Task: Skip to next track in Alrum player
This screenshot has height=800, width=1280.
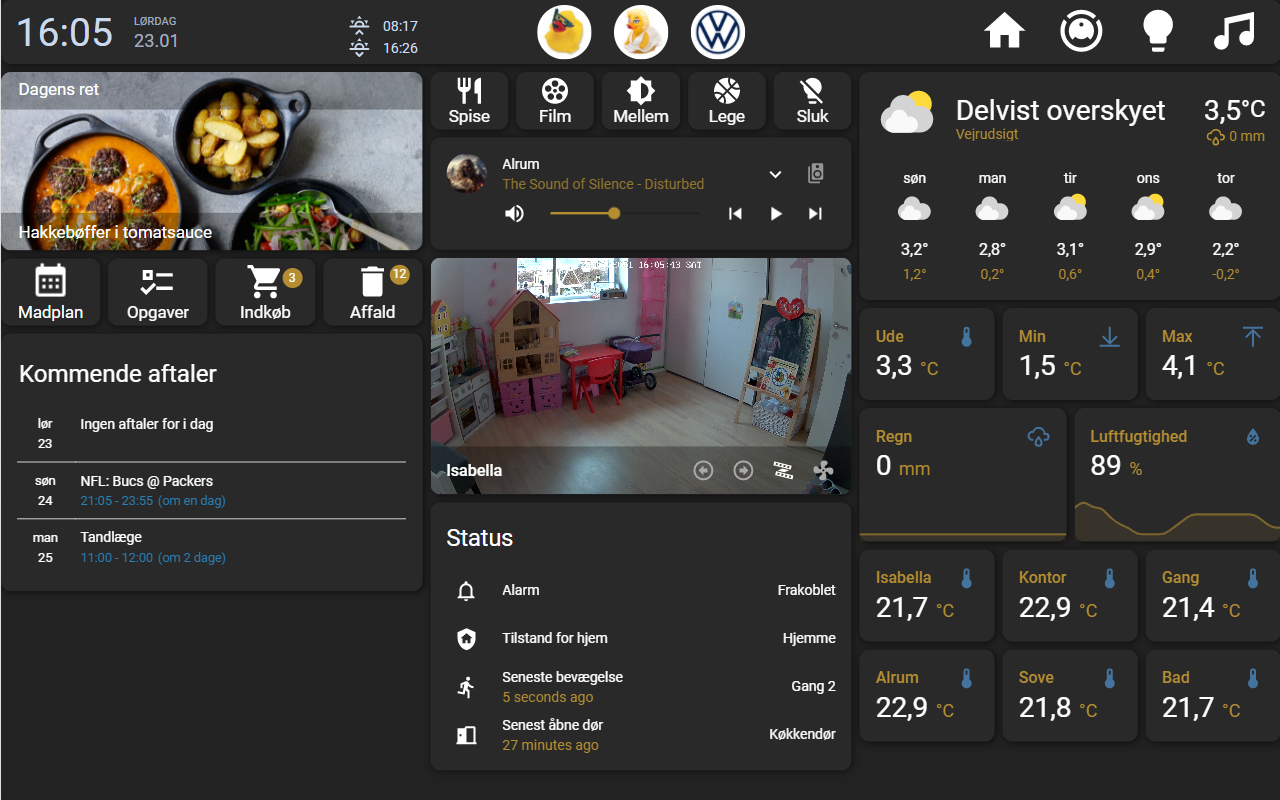Action: [815, 213]
